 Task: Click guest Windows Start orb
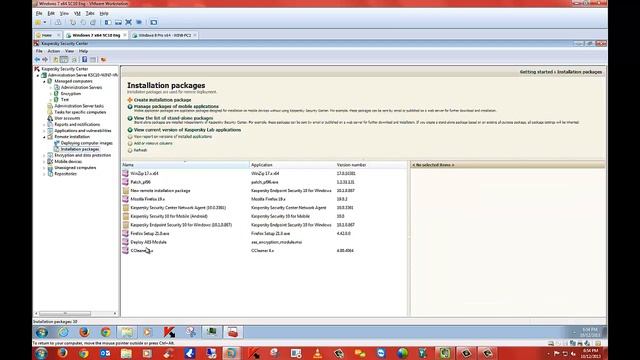(x=42, y=332)
